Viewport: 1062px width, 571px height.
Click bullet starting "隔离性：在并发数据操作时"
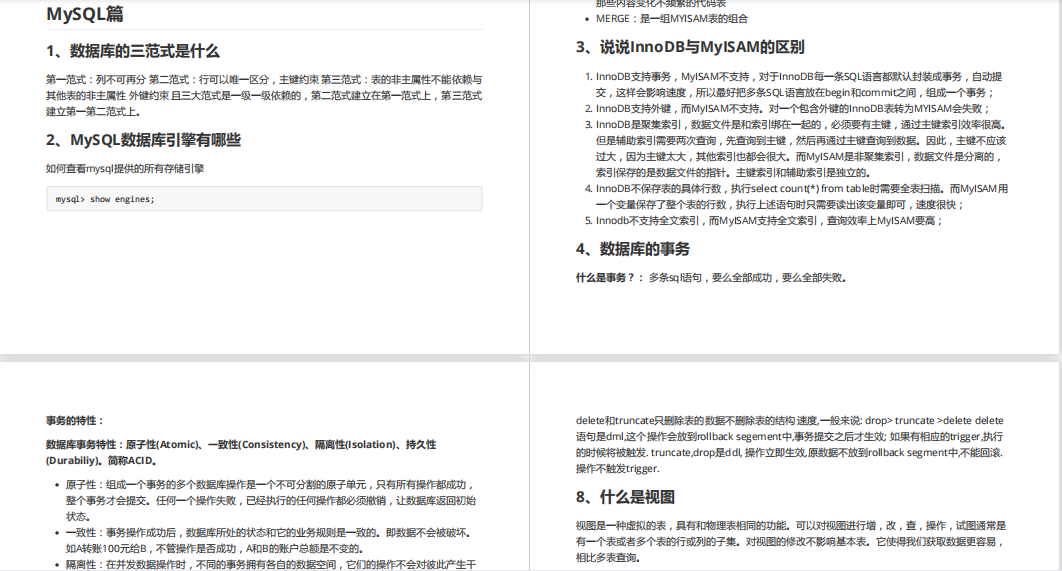click(271, 565)
